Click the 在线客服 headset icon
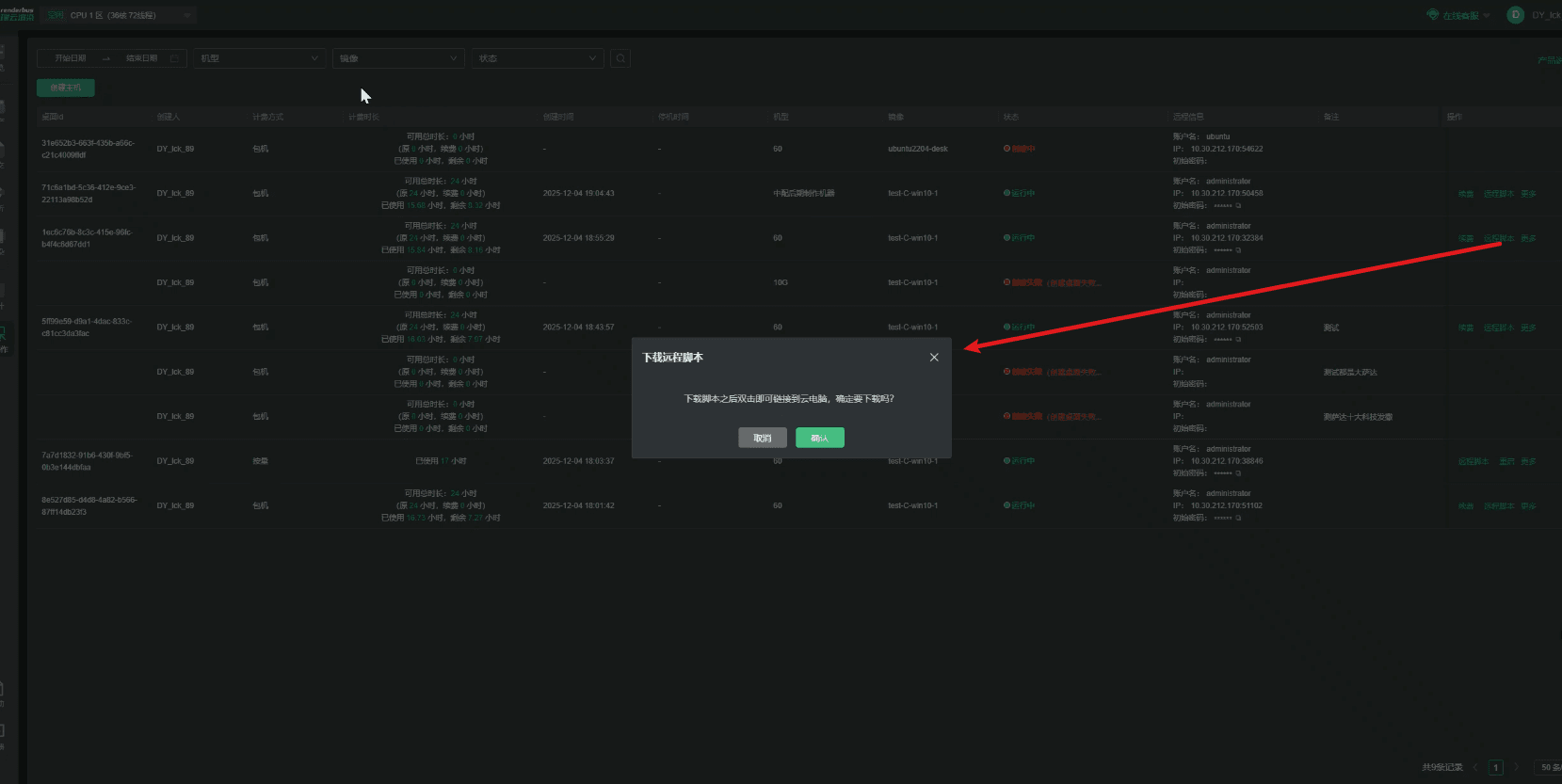The image size is (1562, 784). click(x=1433, y=15)
